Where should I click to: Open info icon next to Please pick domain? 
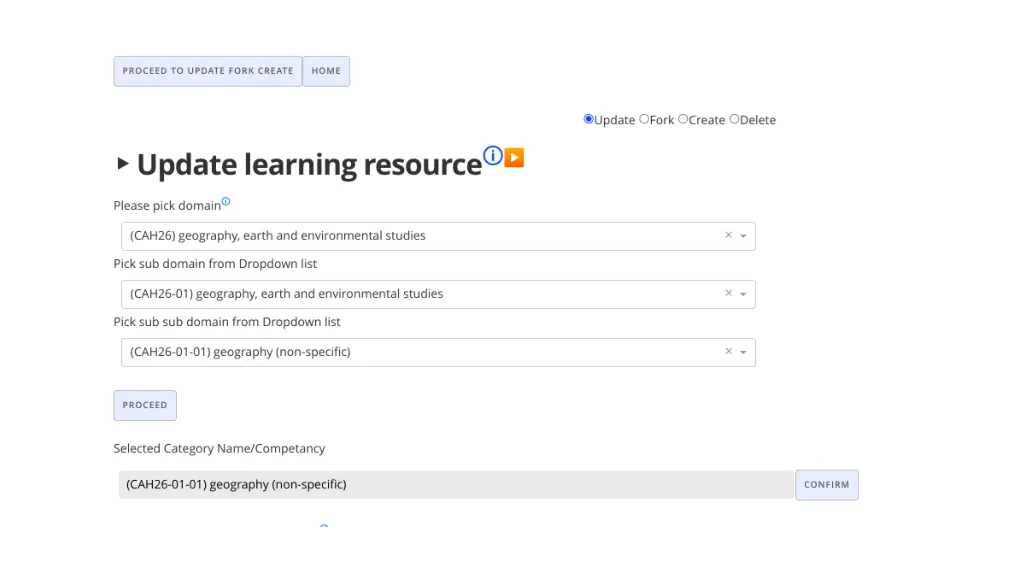click(226, 201)
